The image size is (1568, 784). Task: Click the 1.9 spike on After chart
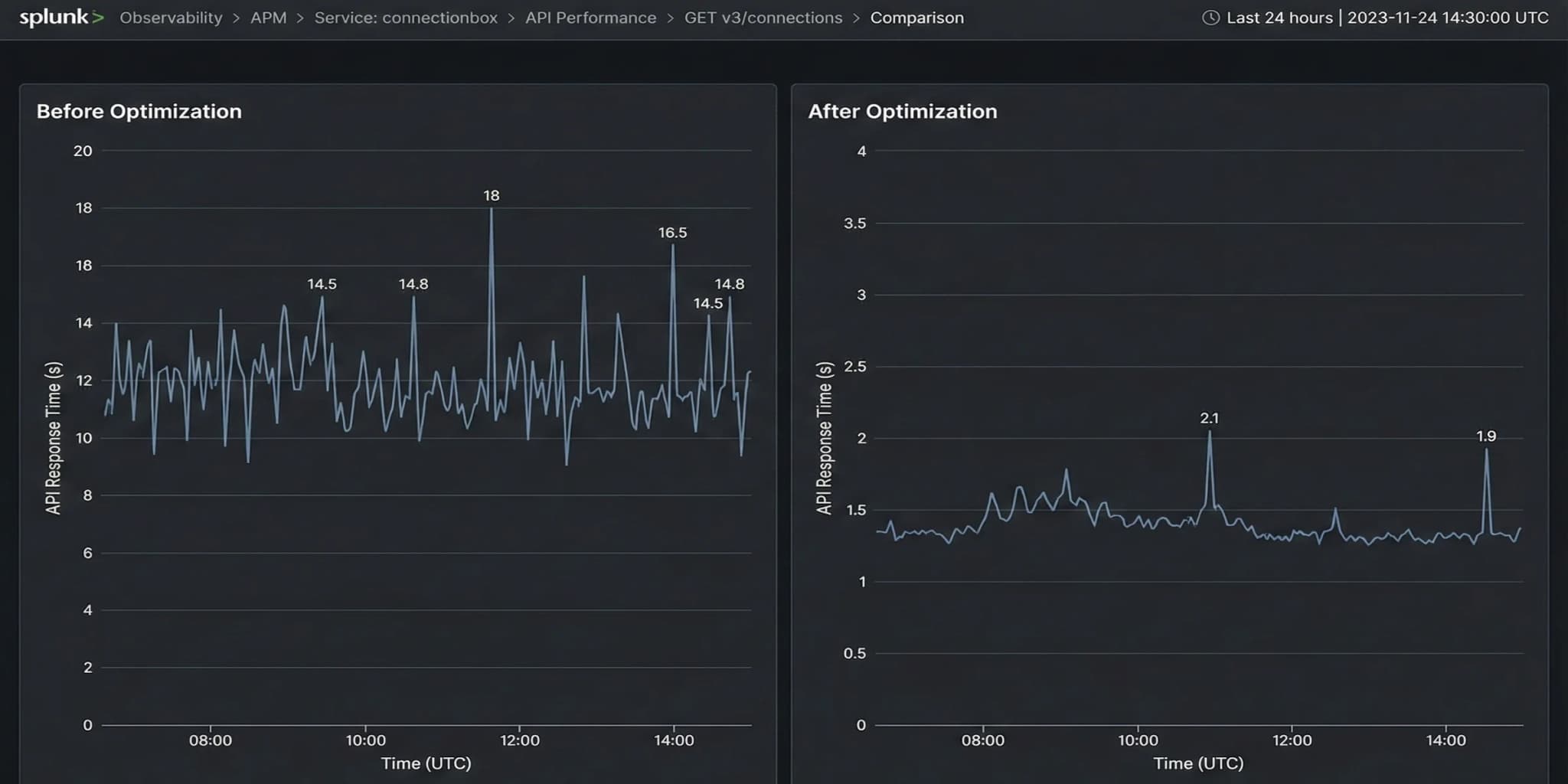click(x=1485, y=436)
